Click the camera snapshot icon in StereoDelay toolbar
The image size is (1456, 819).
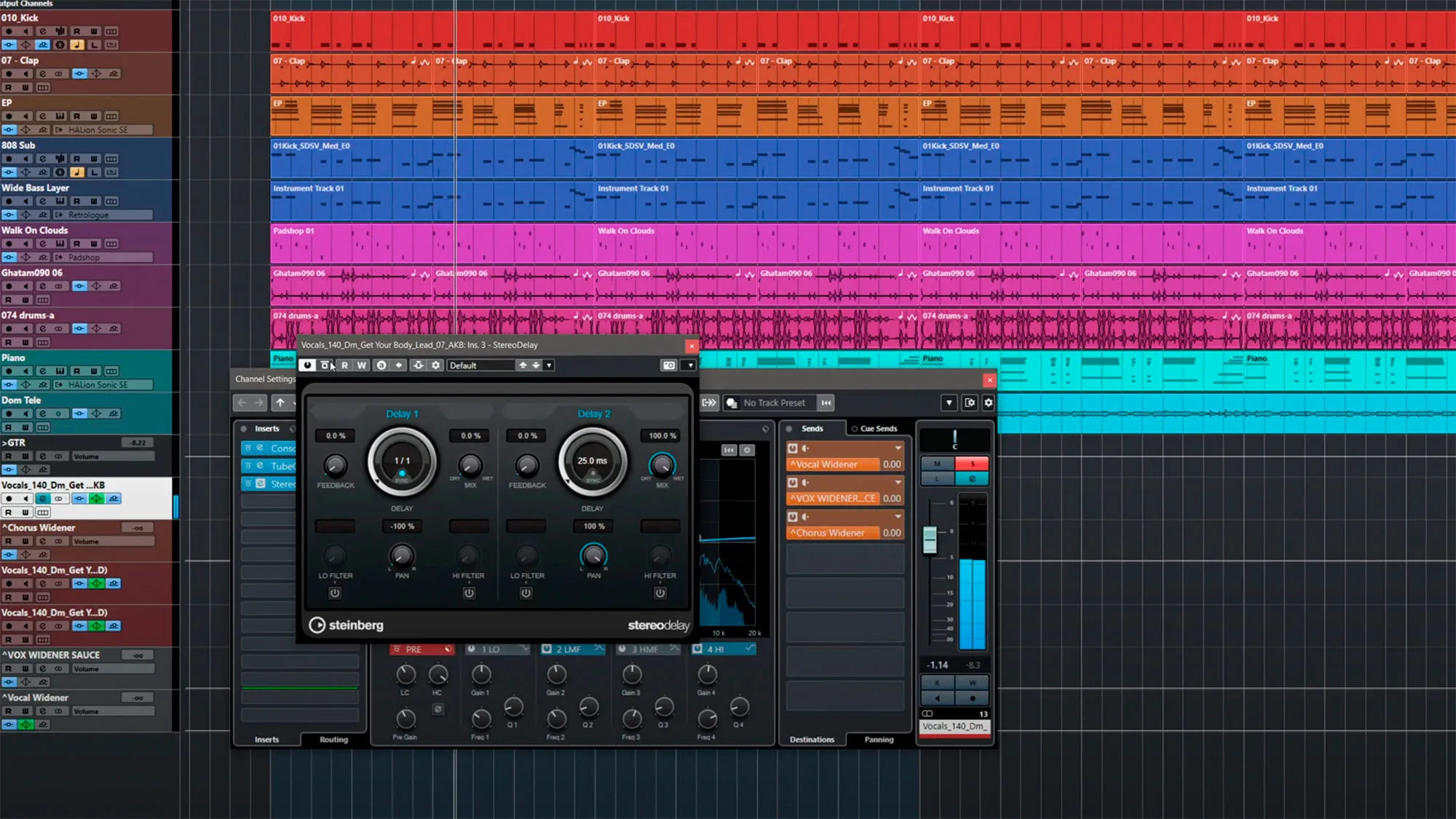669,365
